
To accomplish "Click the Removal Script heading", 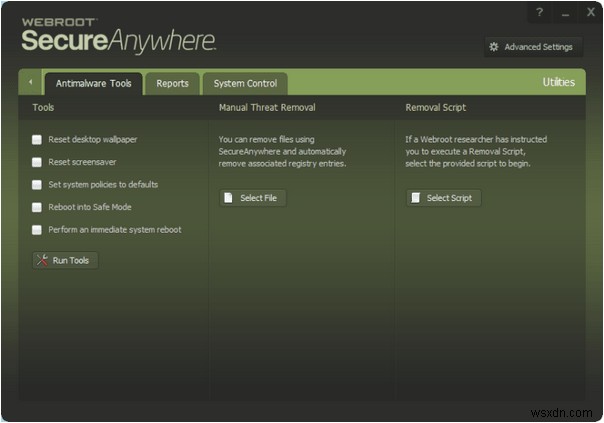I will point(436,107).
